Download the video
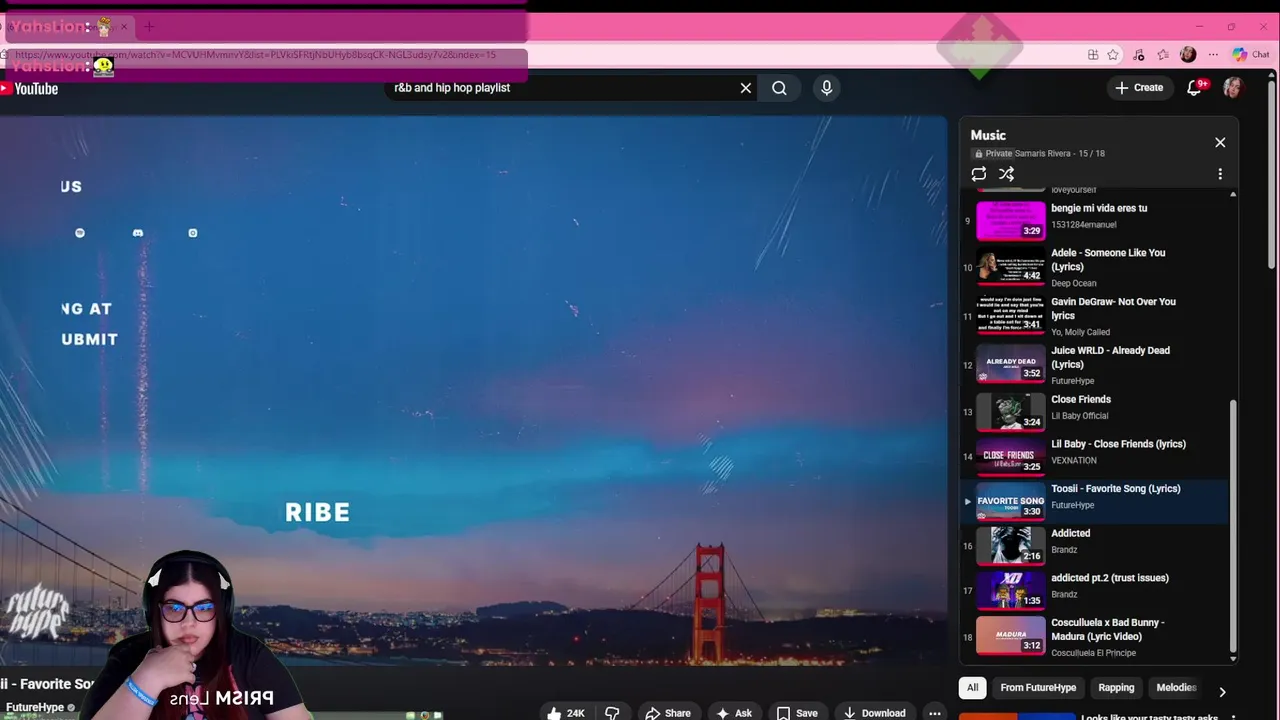This screenshot has height=720, width=1280. point(875,713)
